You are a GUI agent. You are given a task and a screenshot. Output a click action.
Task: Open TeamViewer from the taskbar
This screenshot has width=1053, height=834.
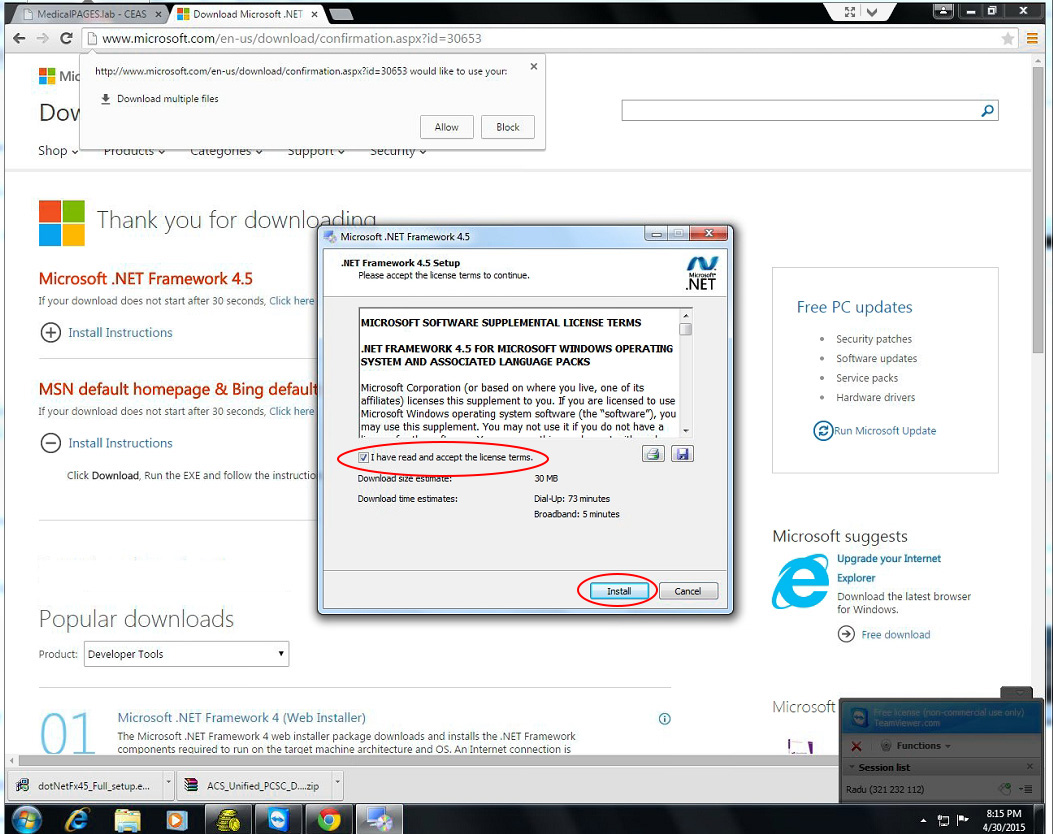(x=278, y=819)
